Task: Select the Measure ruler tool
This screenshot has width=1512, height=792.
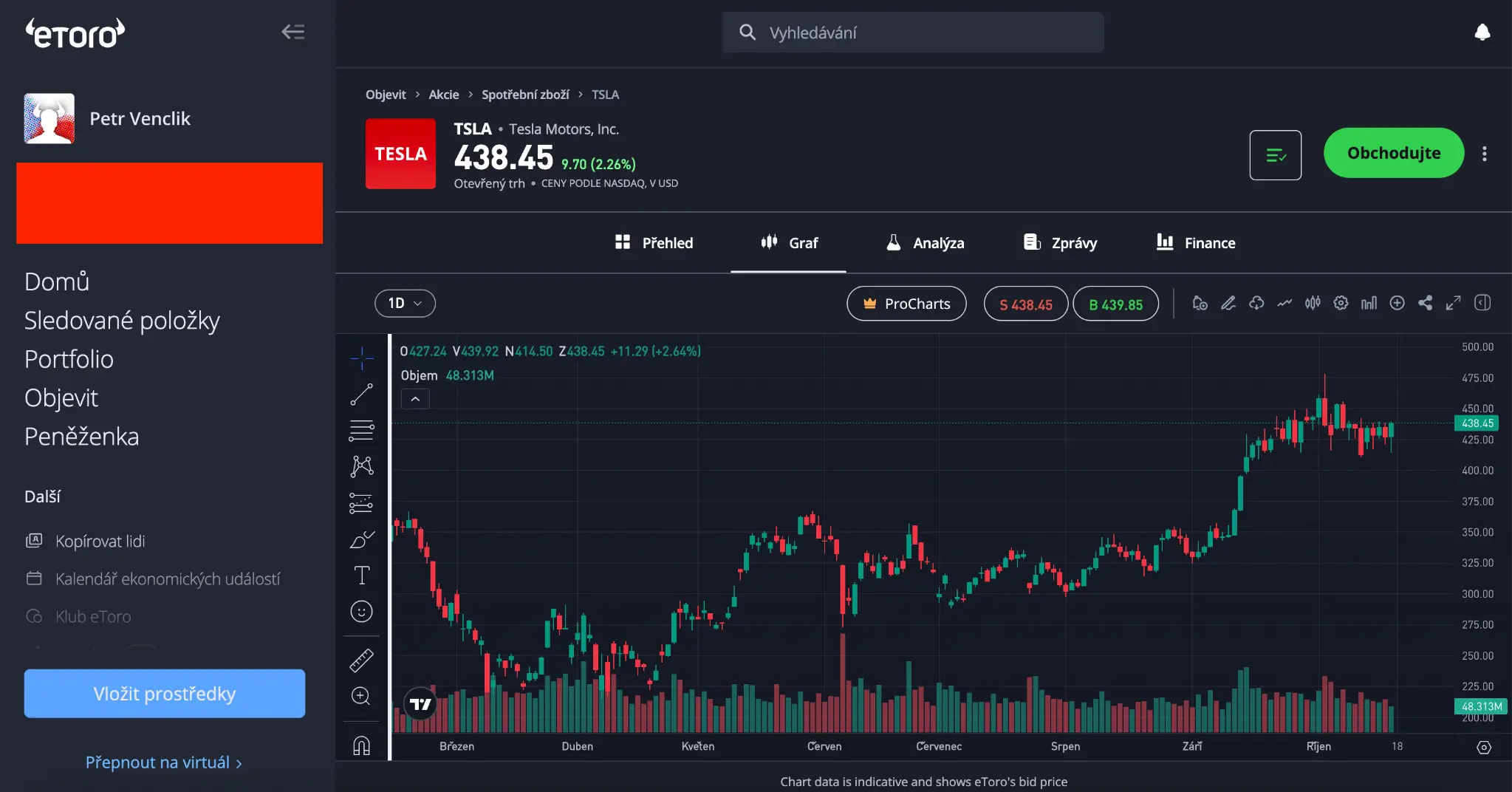Action: [361, 660]
